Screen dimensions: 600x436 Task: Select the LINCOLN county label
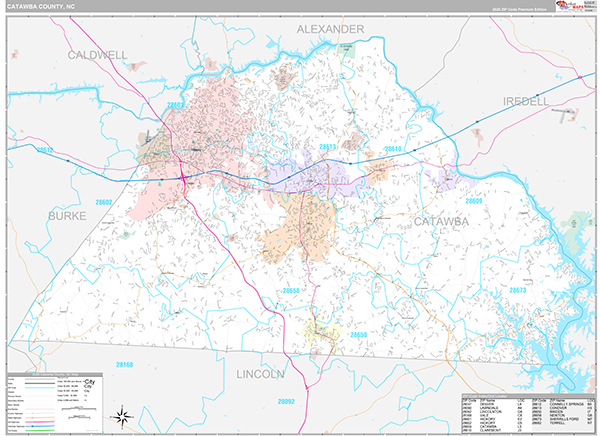(260, 374)
